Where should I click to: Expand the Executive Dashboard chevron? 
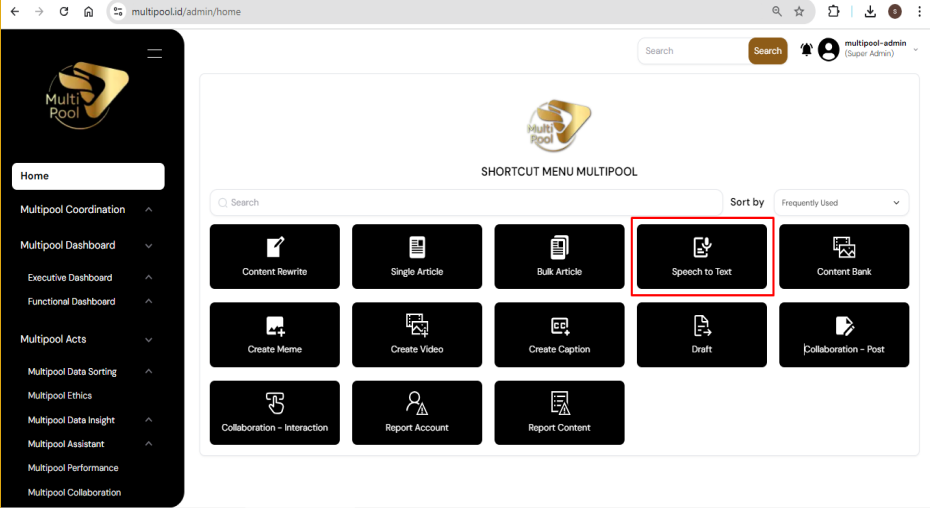click(149, 277)
